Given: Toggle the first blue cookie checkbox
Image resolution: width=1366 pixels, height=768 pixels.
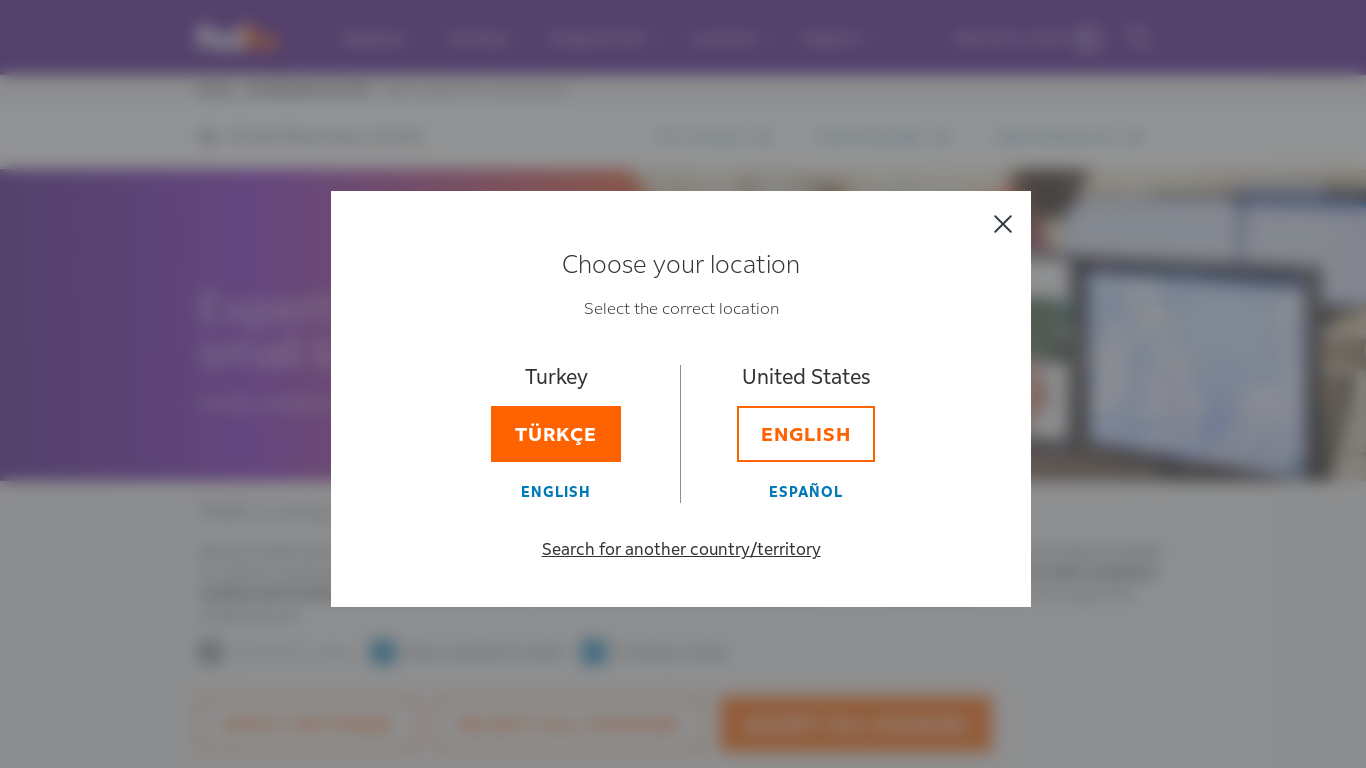Looking at the screenshot, I should [x=383, y=653].
